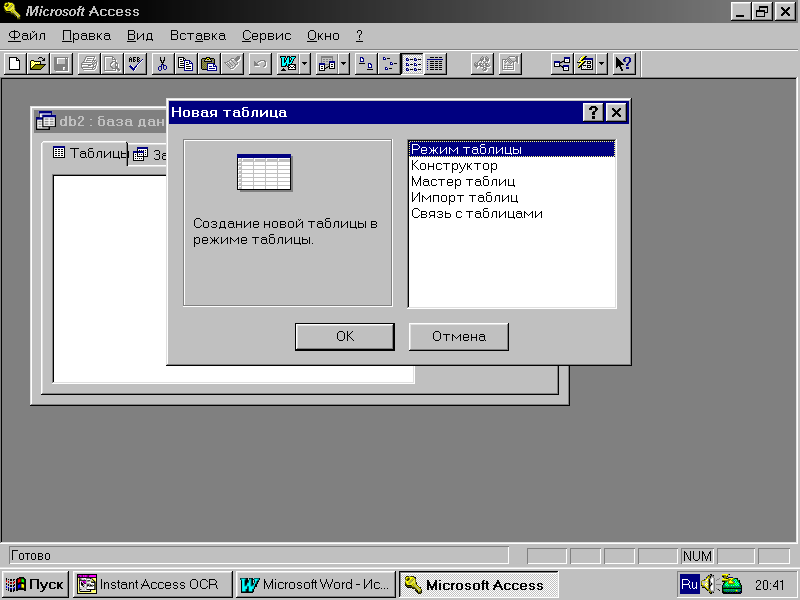This screenshot has height=600, width=800.
Task: Select Мастер таблиц in the list
Action: coord(512,181)
